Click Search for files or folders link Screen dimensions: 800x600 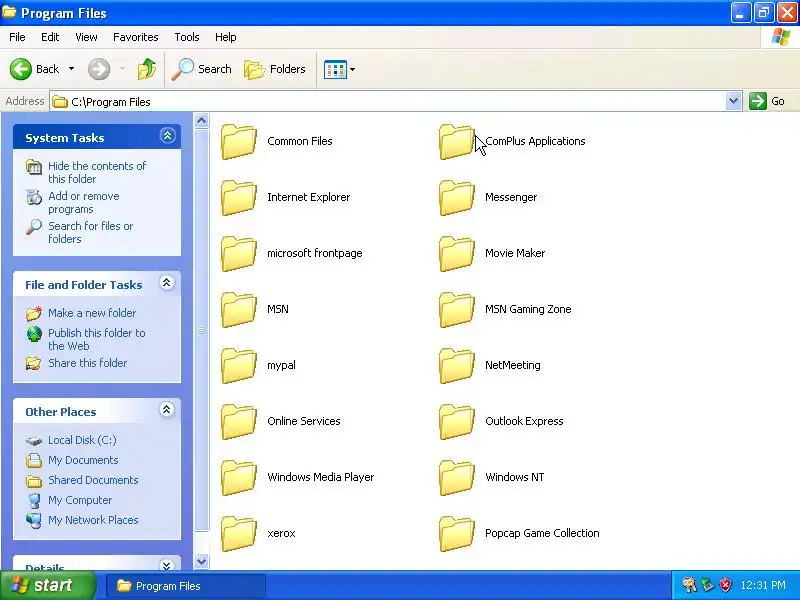pos(90,232)
